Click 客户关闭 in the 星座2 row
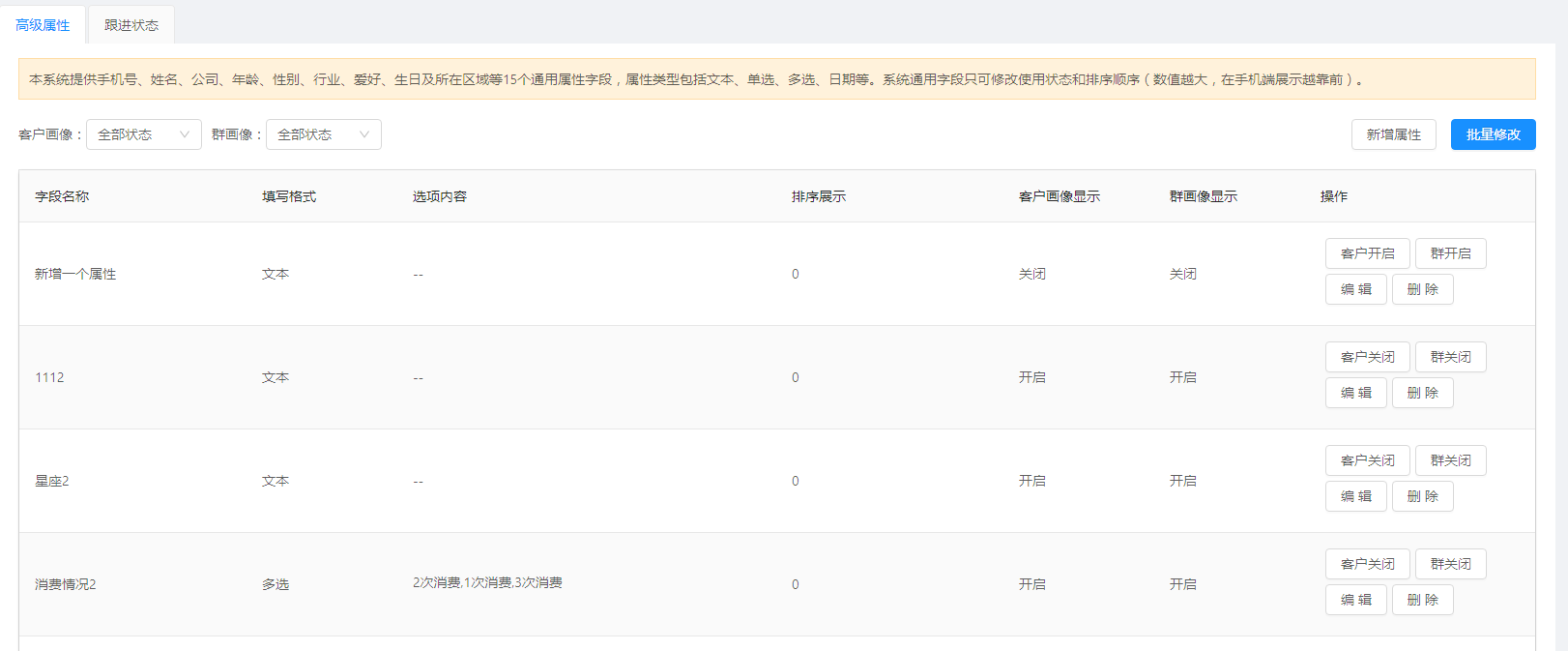Screen dimensions: 1568x651 click(x=1368, y=460)
